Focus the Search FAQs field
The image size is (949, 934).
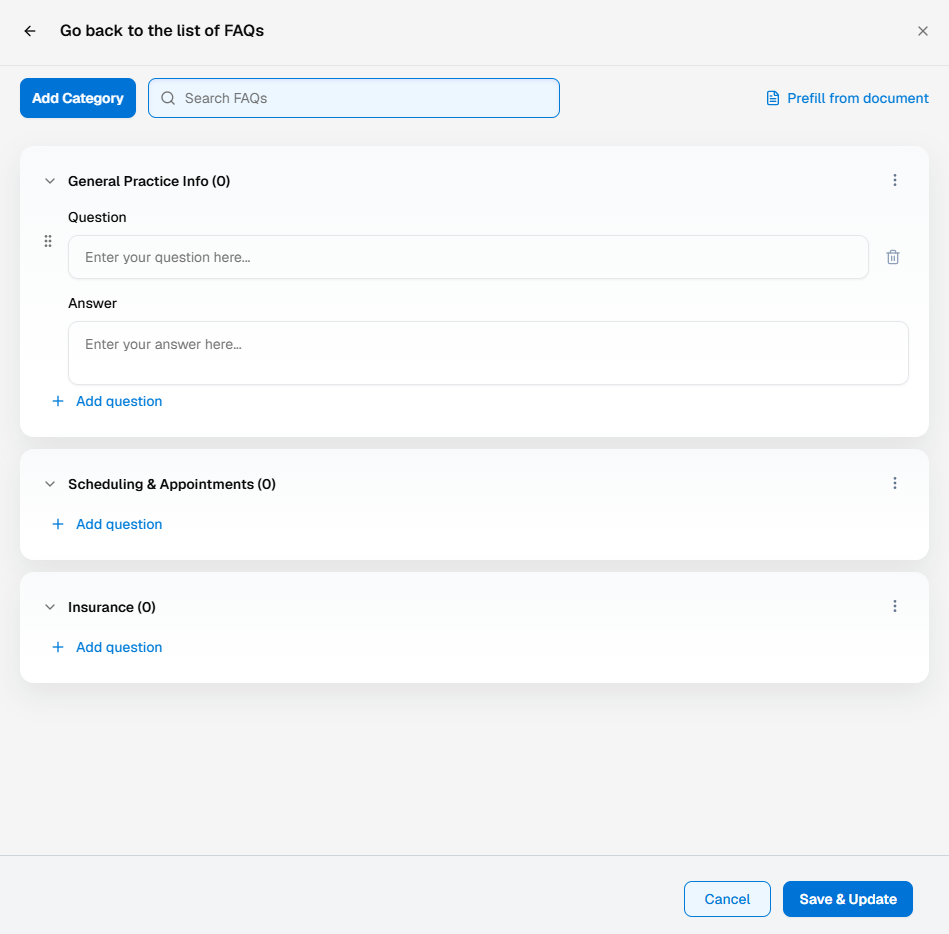click(365, 98)
